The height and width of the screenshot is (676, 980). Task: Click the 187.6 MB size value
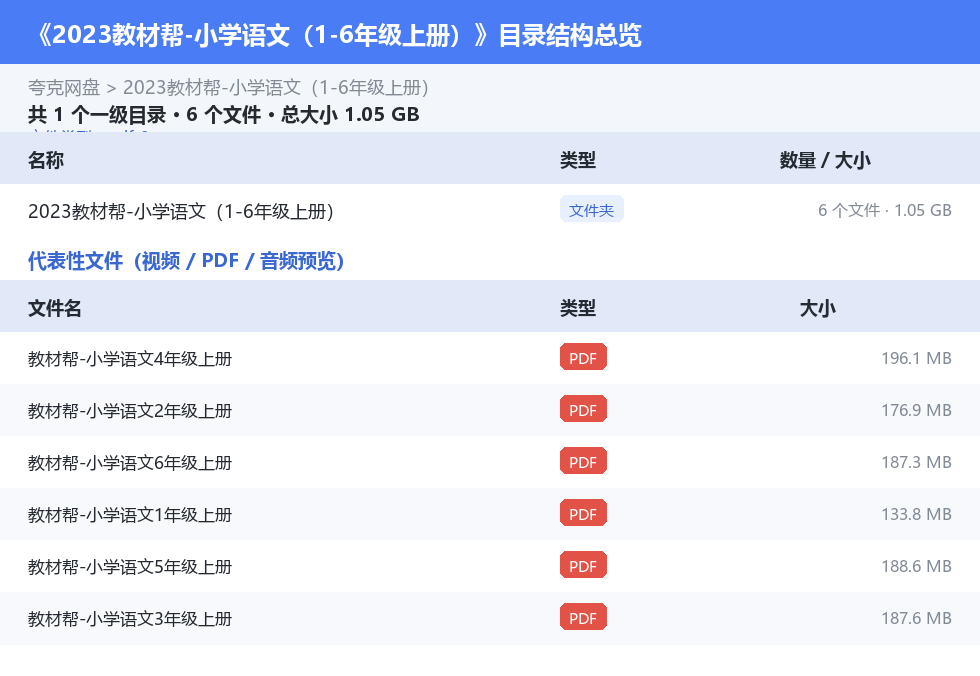coord(916,617)
